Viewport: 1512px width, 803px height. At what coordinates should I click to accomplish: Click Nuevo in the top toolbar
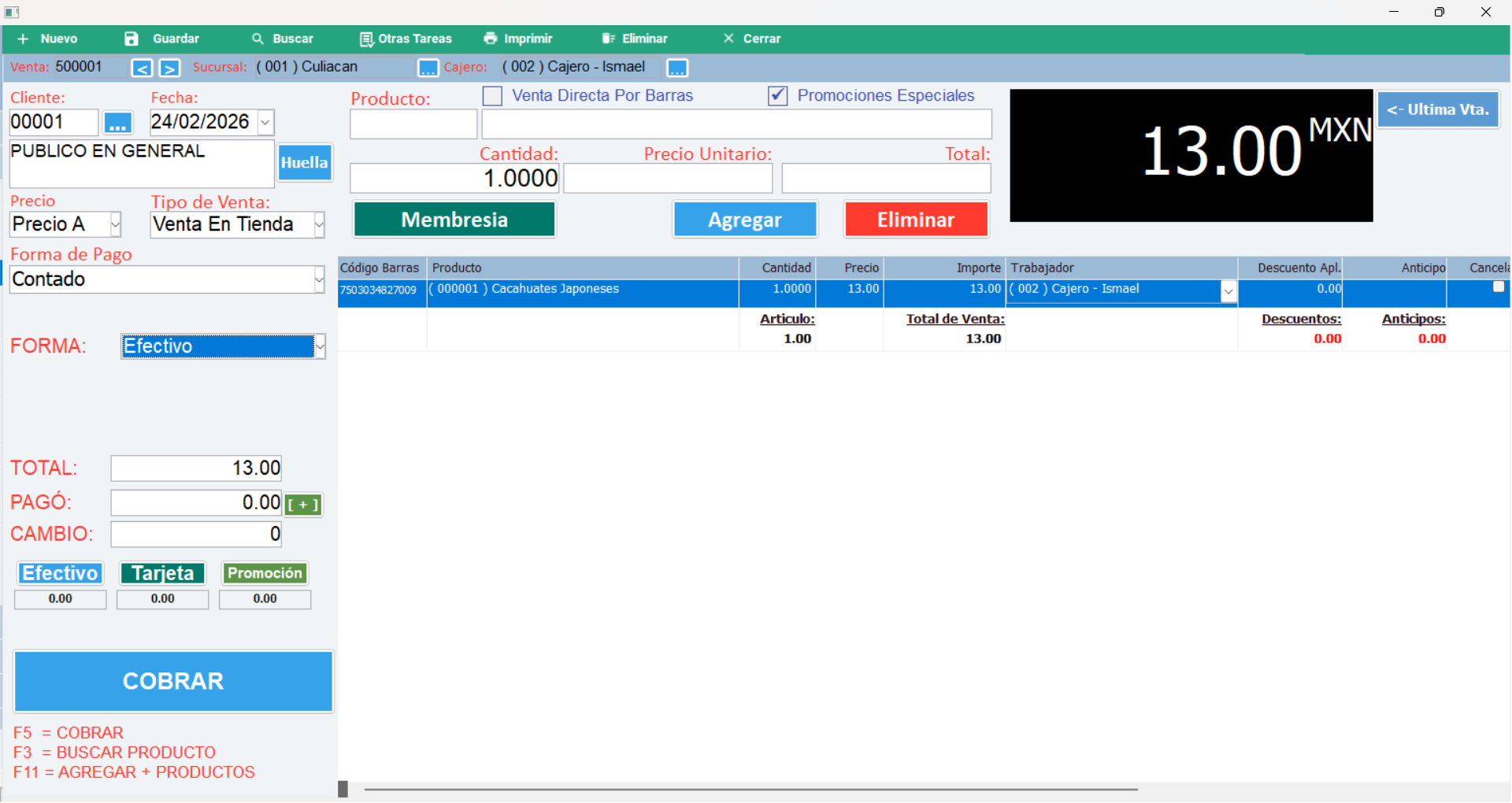tap(48, 39)
